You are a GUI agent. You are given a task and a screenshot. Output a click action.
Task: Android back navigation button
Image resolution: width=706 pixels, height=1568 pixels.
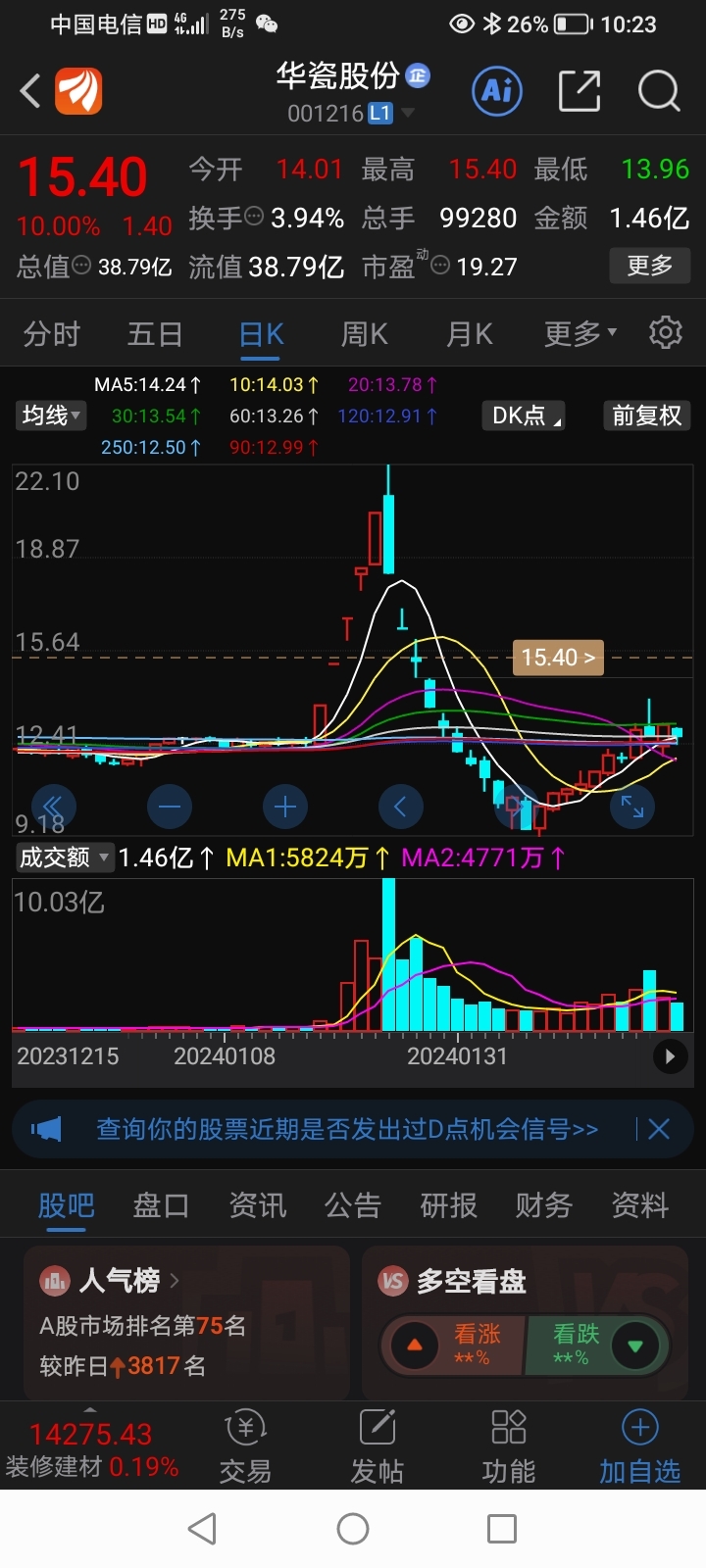click(202, 1529)
